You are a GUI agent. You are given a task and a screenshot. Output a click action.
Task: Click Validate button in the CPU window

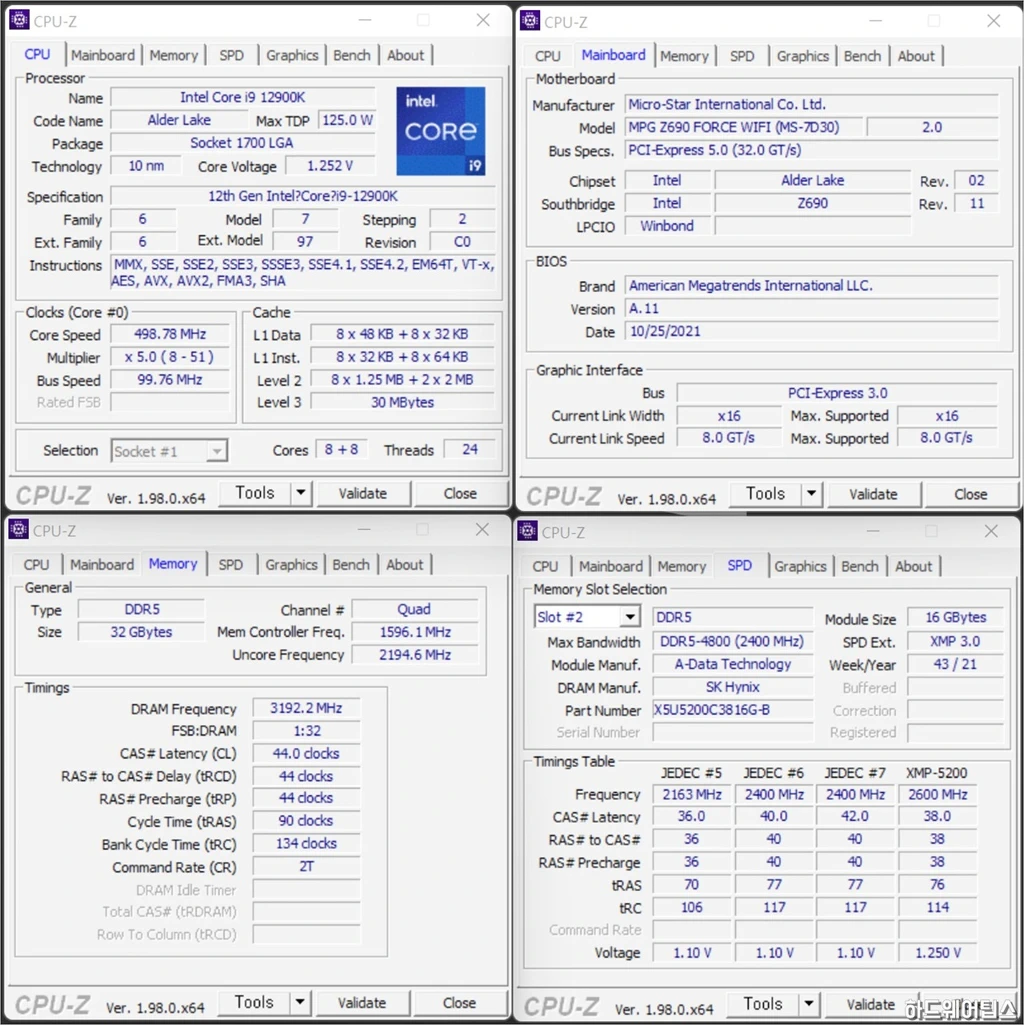tap(363, 494)
